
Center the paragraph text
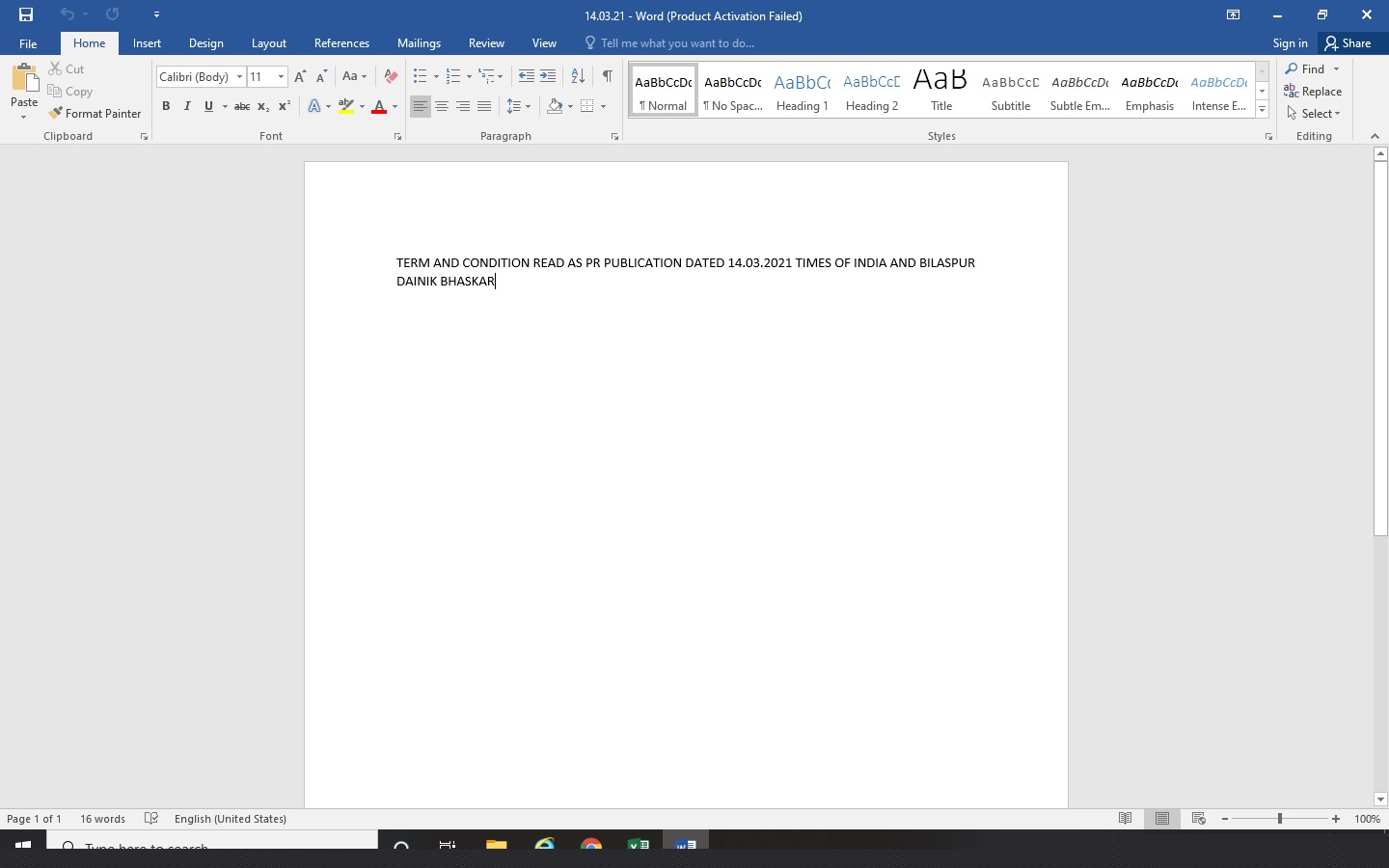[442, 106]
